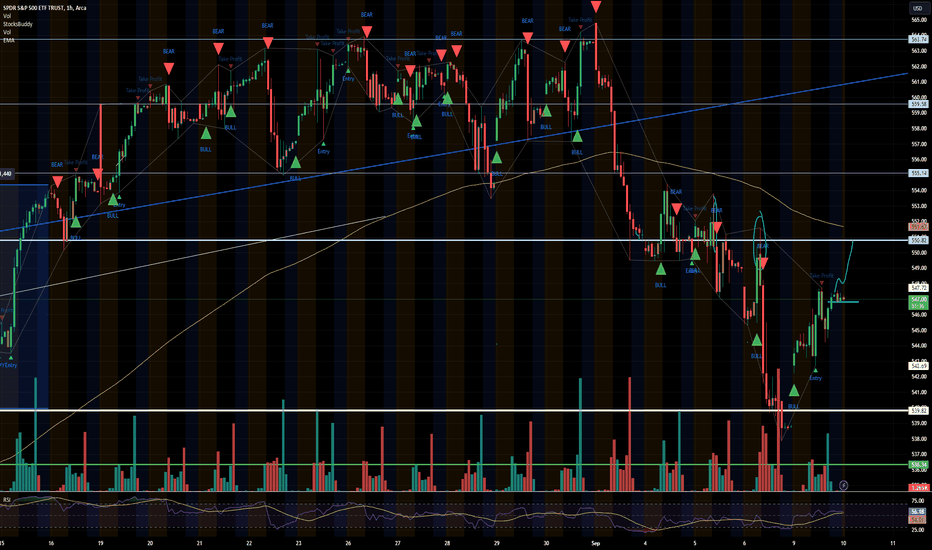Click the USD currency button on price axis
Viewport: 932px width, 550px height.
click(918, 8)
